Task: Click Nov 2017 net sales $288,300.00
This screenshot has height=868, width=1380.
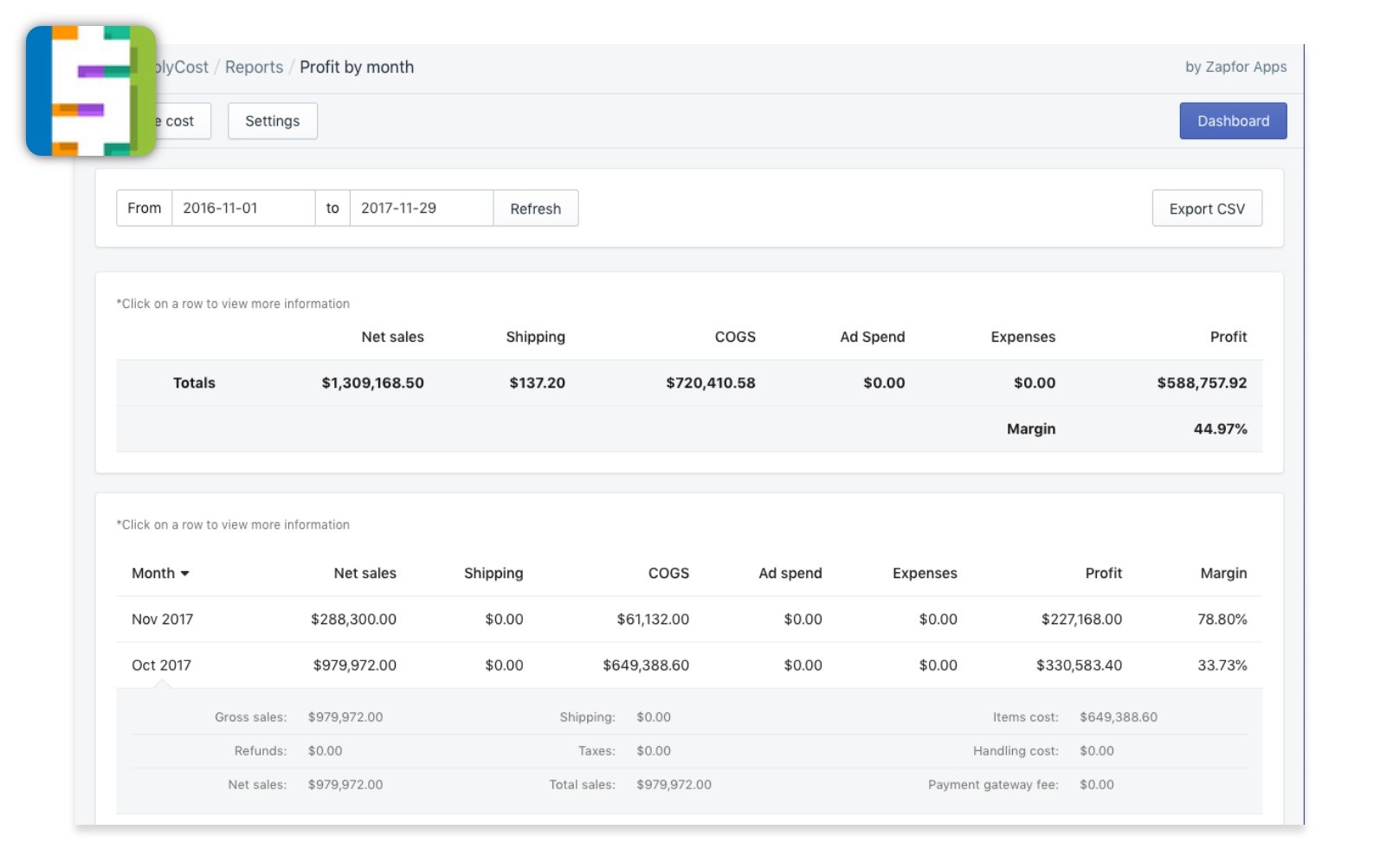Action: 353,620
